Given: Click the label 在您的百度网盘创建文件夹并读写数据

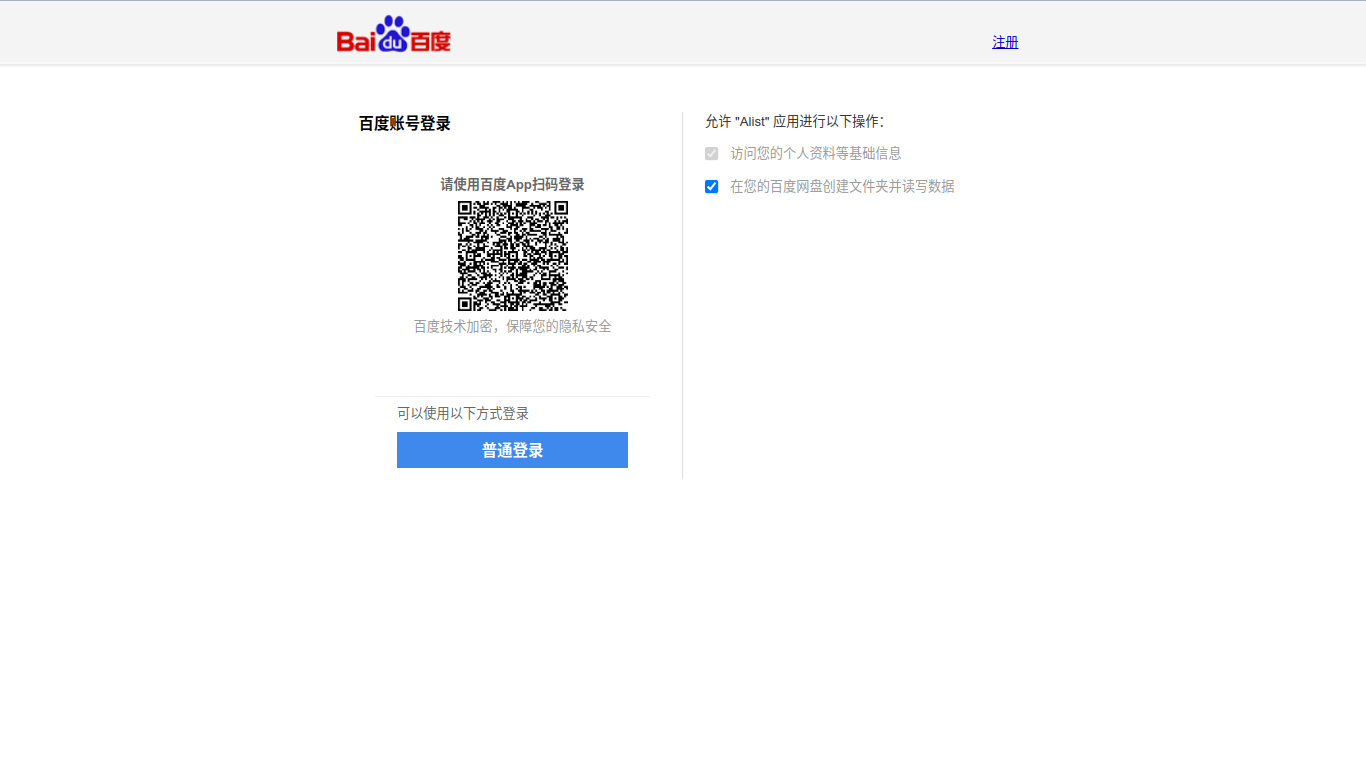Looking at the screenshot, I should click(842, 187).
